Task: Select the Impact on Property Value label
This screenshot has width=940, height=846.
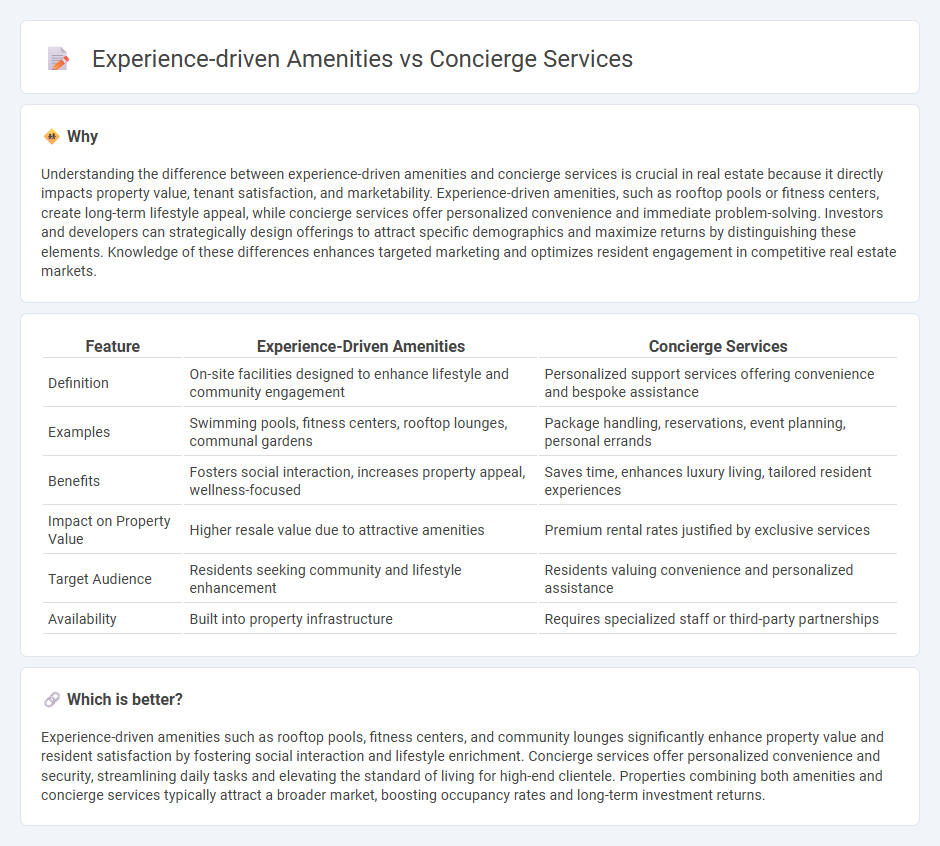Action: click(x=109, y=530)
